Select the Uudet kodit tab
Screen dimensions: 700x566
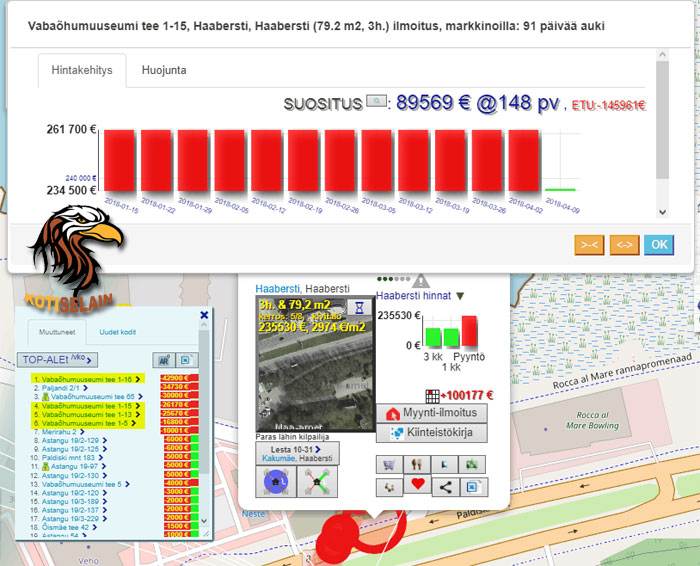pos(117,332)
